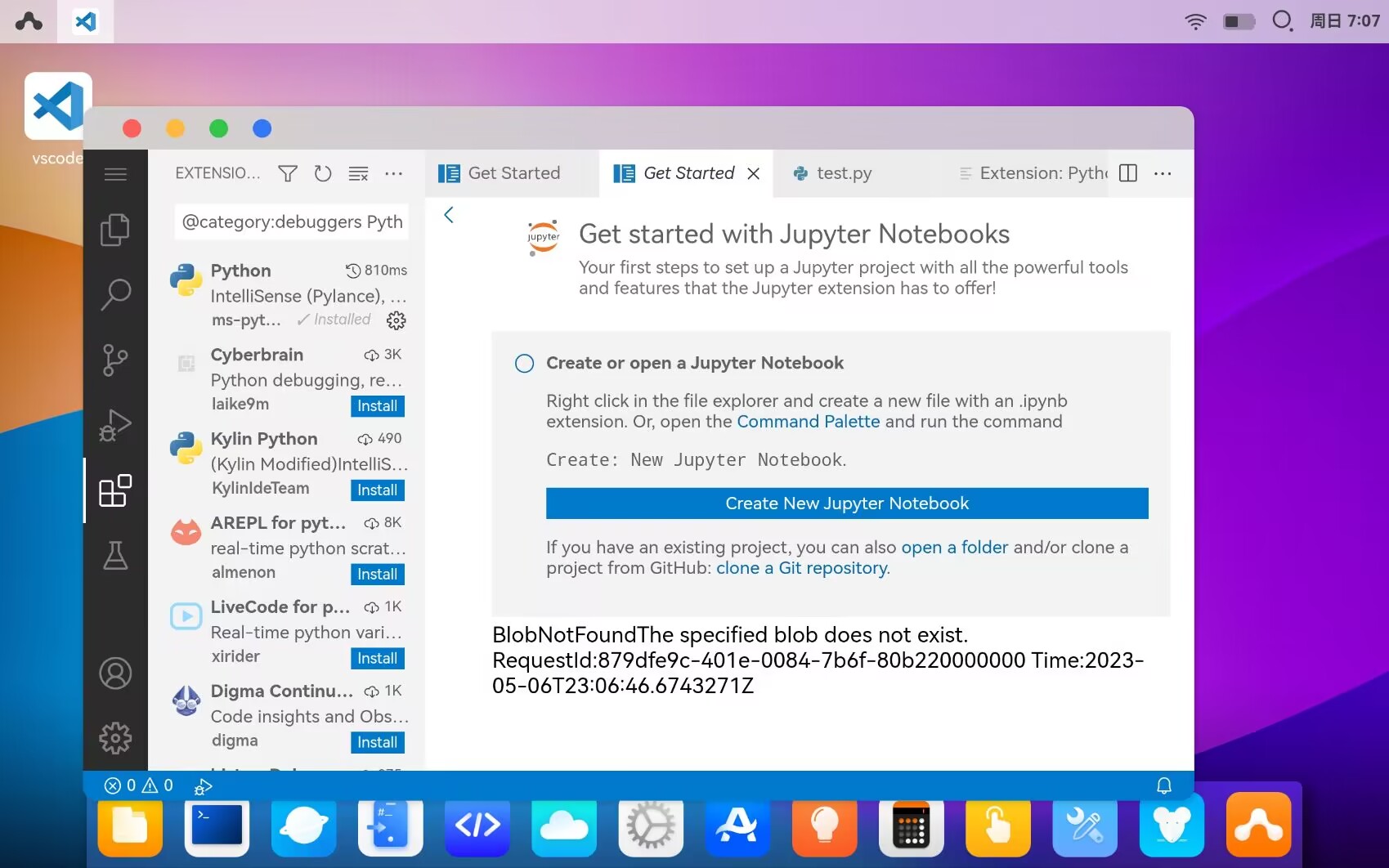Focus the extensions search input field

pos(292,222)
